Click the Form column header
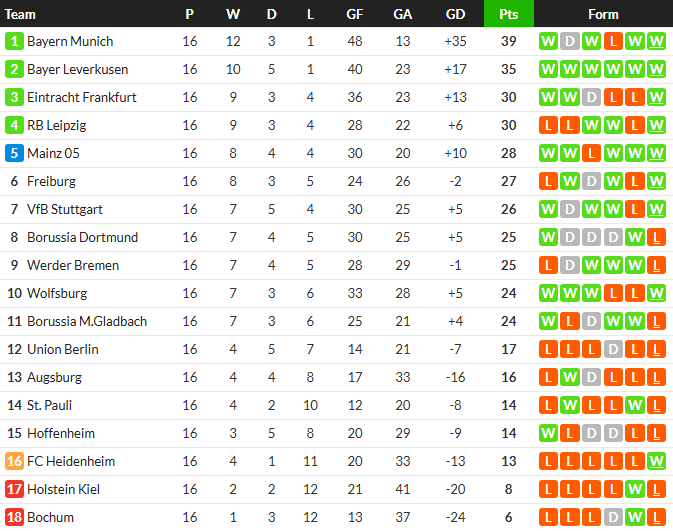Image resolution: width=673 pixels, height=531 pixels. pos(603,14)
